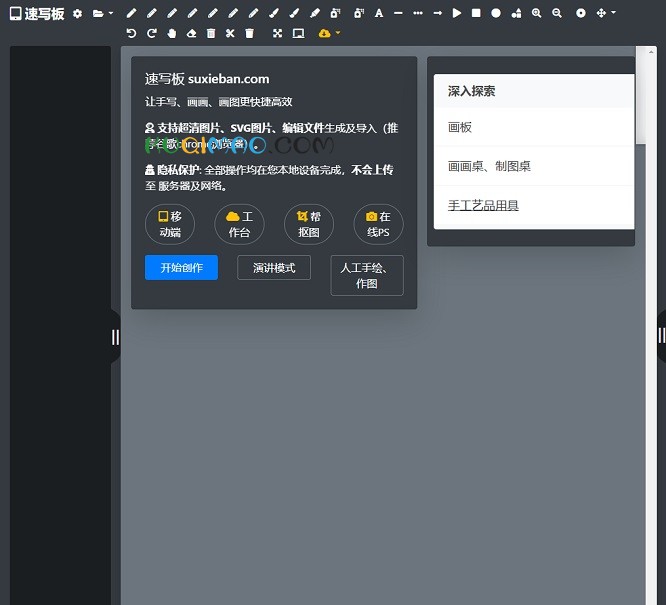Open the 帮抠图 round button
The height and width of the screenshot is (605, 666).
pyautogui.click(x=309, y=224)
